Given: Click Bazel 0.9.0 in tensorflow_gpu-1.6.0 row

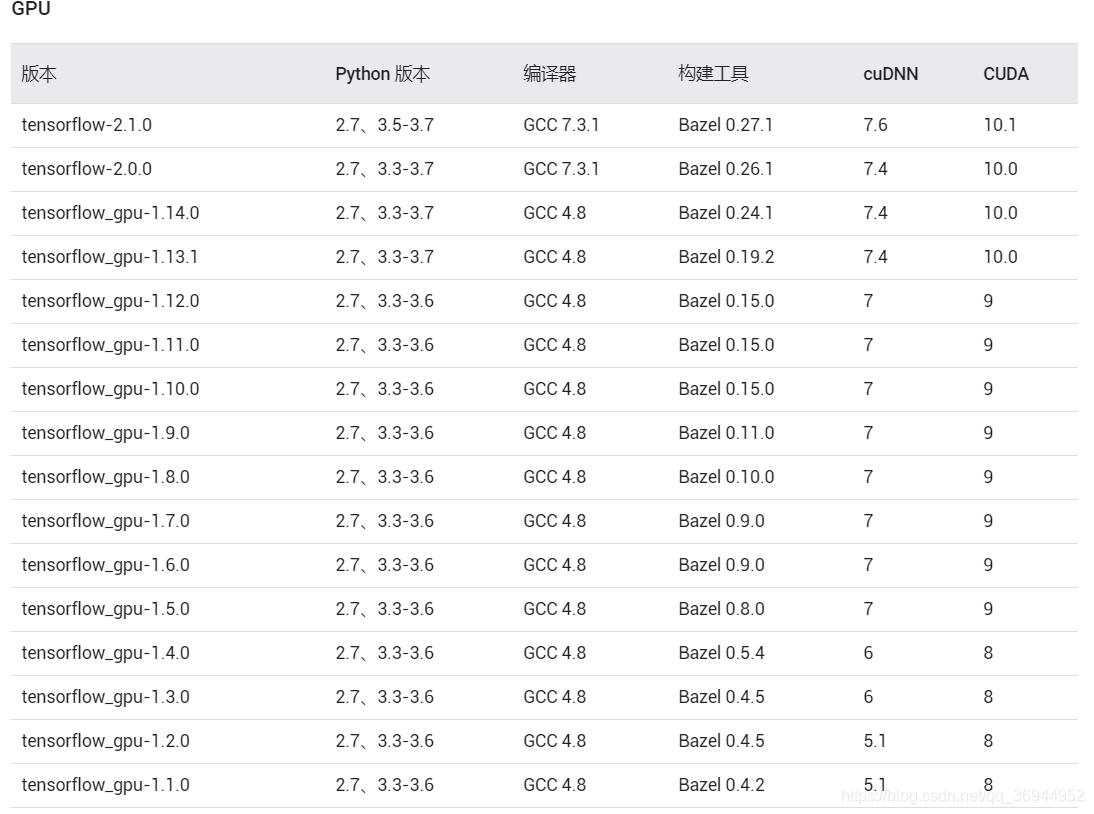Looking at the screenshot, I should [721, 564].
